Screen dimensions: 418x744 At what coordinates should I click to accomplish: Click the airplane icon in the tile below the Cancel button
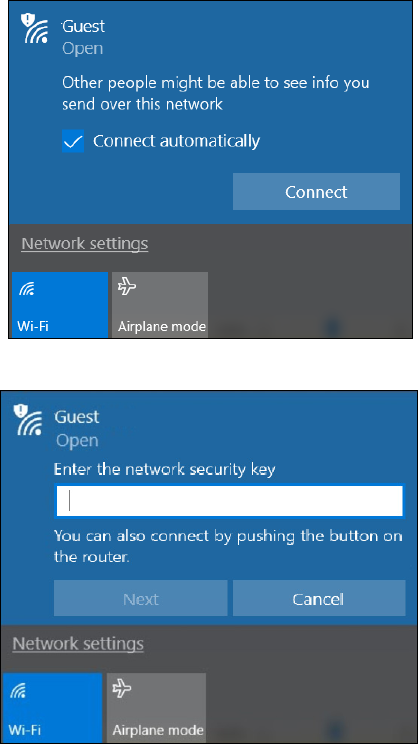coord(121,688)
